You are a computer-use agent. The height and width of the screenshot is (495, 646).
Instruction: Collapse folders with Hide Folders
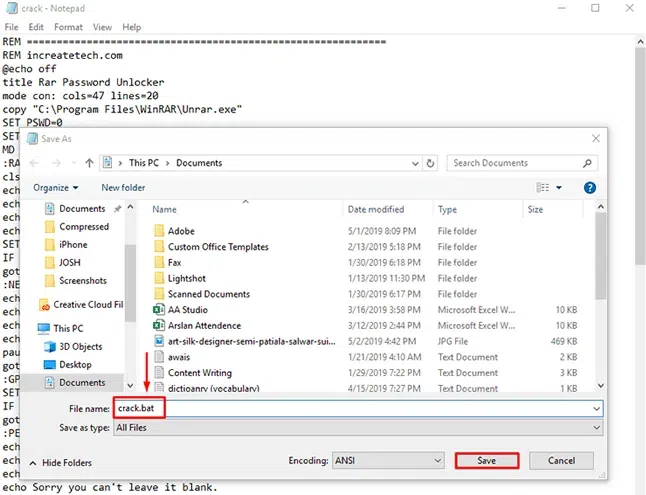pos(61,463)
